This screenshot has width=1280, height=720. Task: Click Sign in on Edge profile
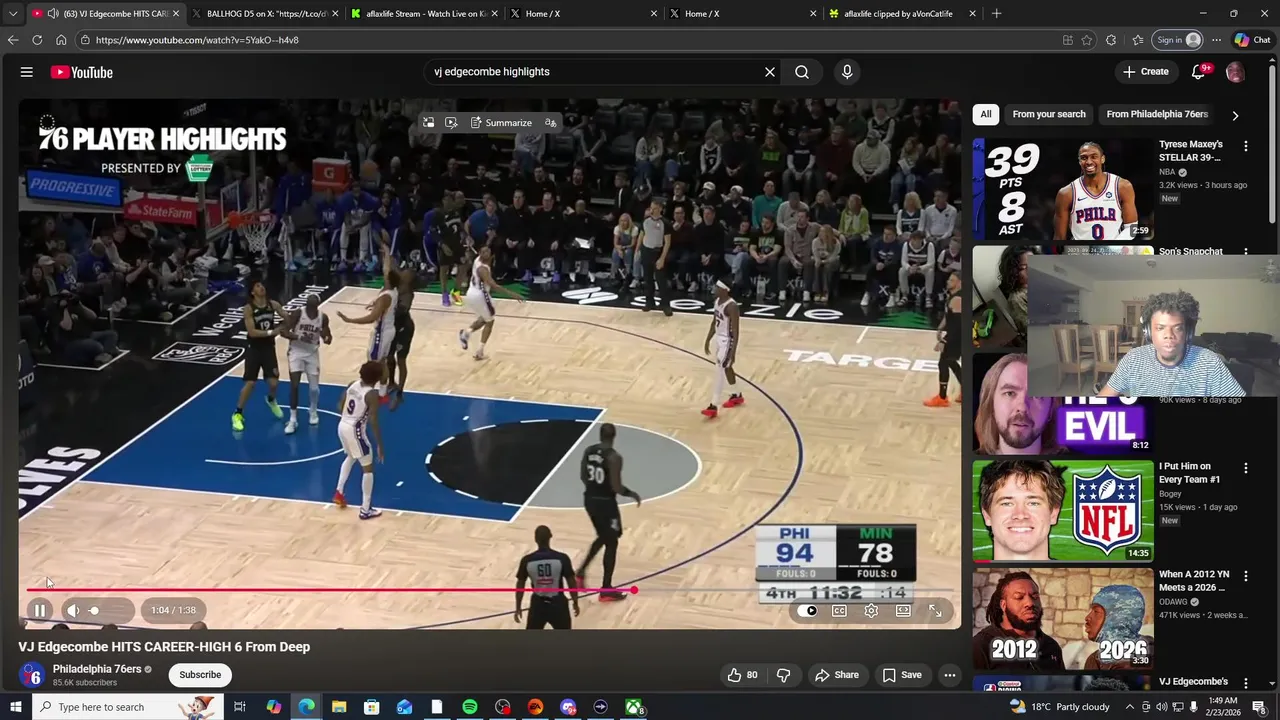click(x=1179, y=40)
